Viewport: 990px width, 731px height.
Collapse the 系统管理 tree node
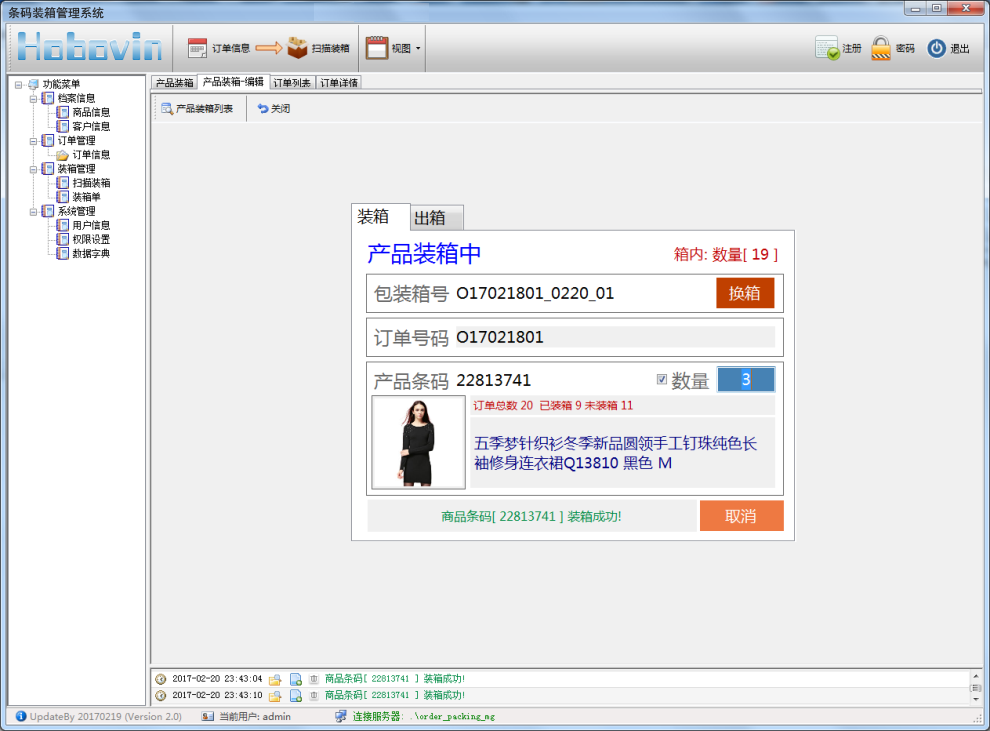tap(33, 211)
